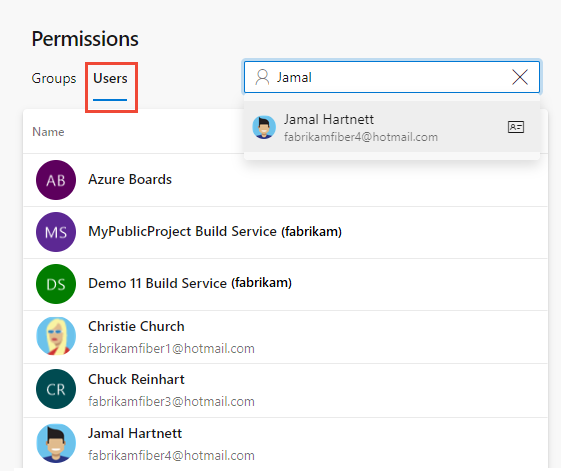Open the Azure Boards user row
This screenshot has height=471, width=561.
pos(285,180)
